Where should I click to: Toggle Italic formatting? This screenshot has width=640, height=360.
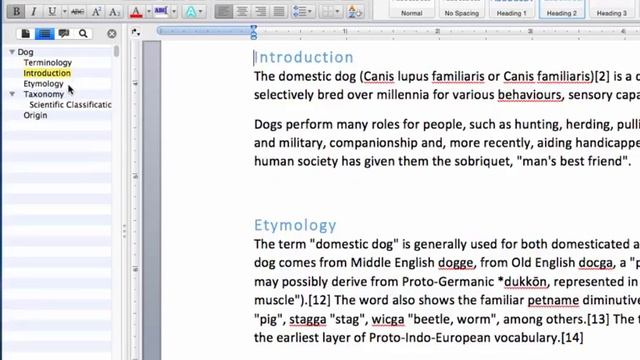coord(33,11)
